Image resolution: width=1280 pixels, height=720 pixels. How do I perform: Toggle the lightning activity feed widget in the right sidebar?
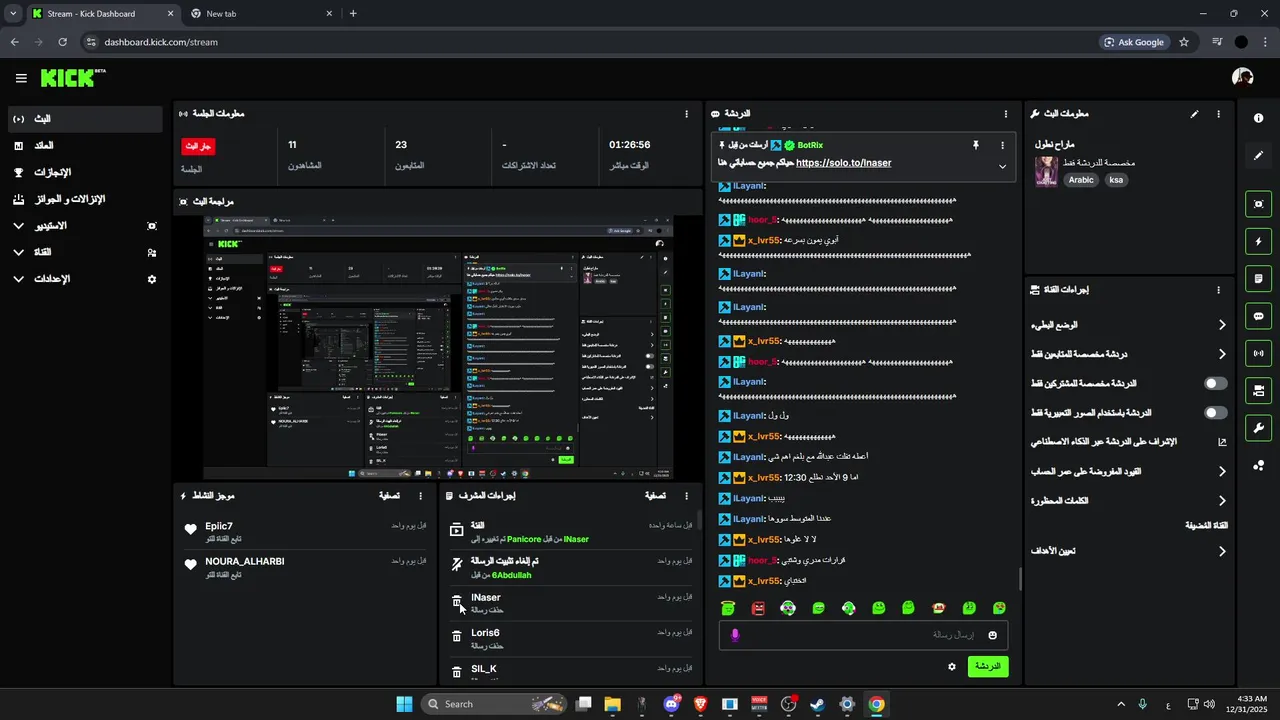point(1258,241)
